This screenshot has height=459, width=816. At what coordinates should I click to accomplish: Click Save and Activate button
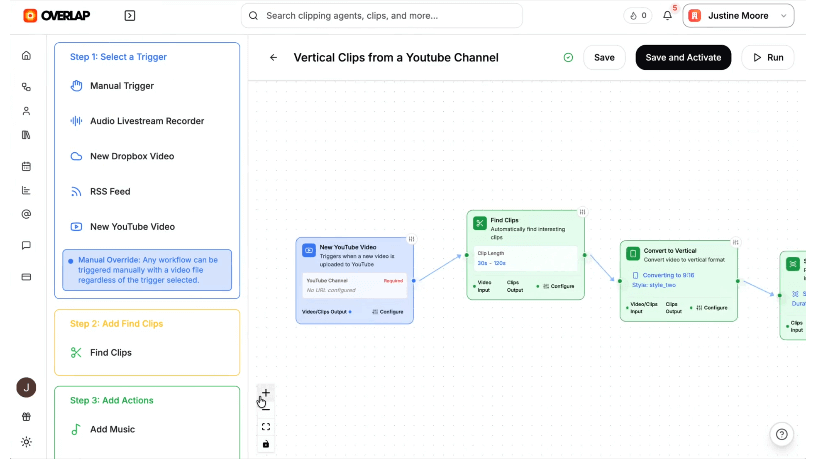tap(683, 58)
